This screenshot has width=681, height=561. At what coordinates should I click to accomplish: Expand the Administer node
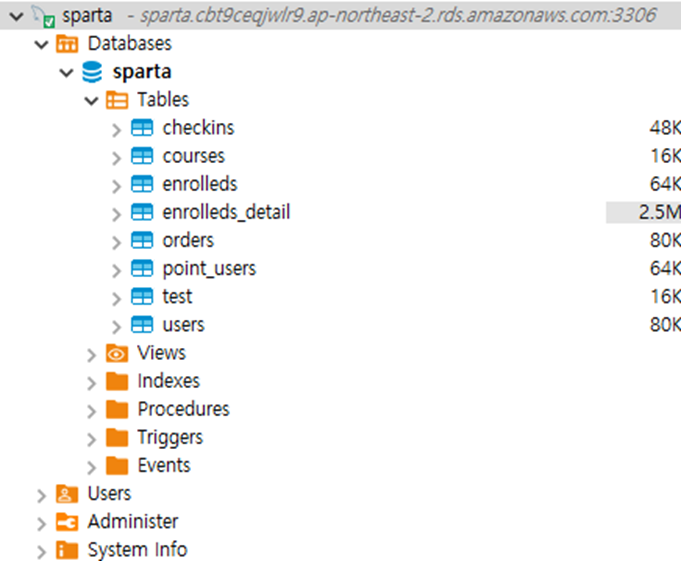41,524
